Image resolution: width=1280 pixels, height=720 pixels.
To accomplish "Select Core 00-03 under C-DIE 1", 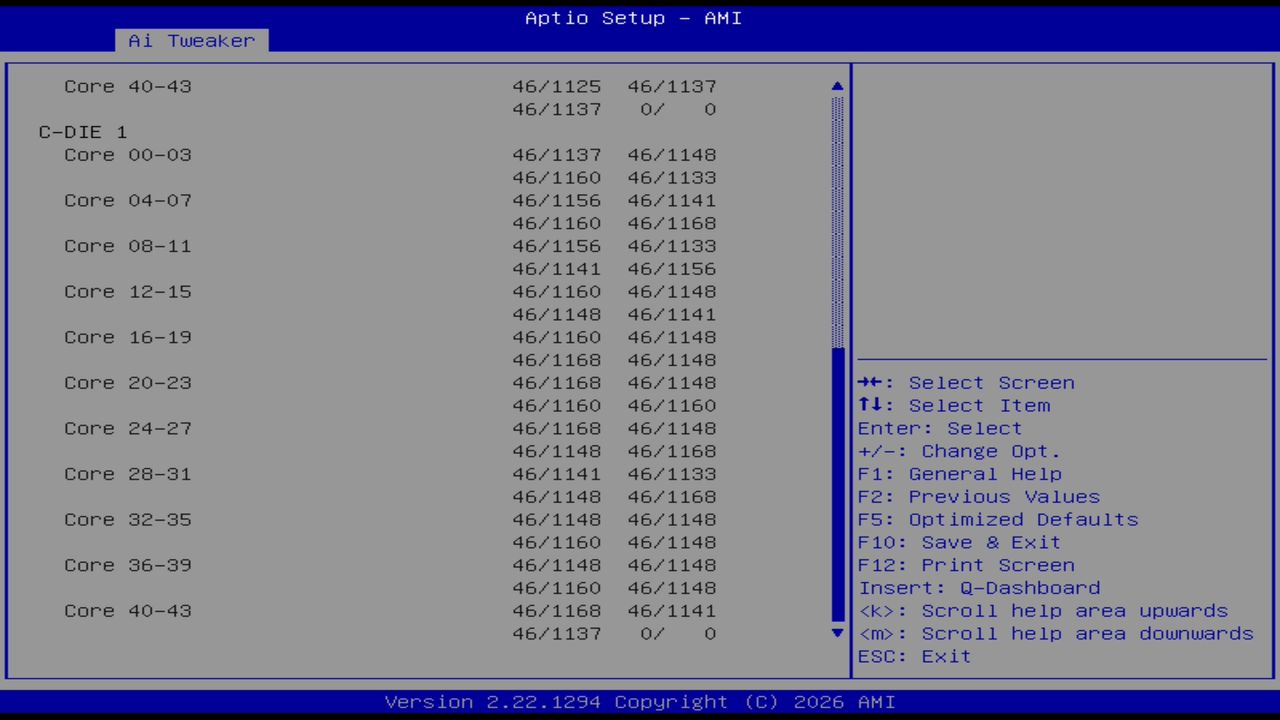I will (x=127, y=155).
